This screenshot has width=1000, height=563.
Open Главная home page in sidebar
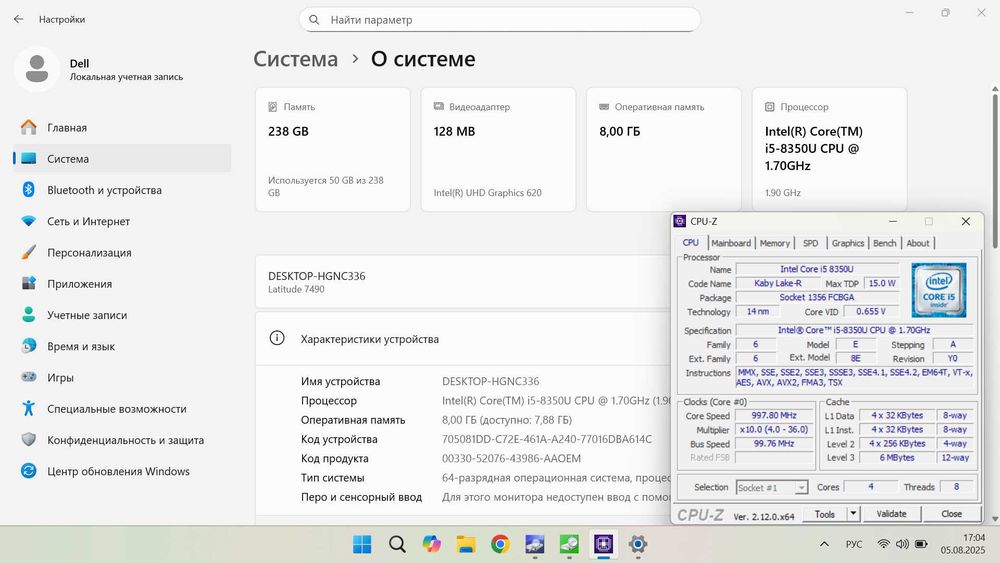(x=121, y=128)
